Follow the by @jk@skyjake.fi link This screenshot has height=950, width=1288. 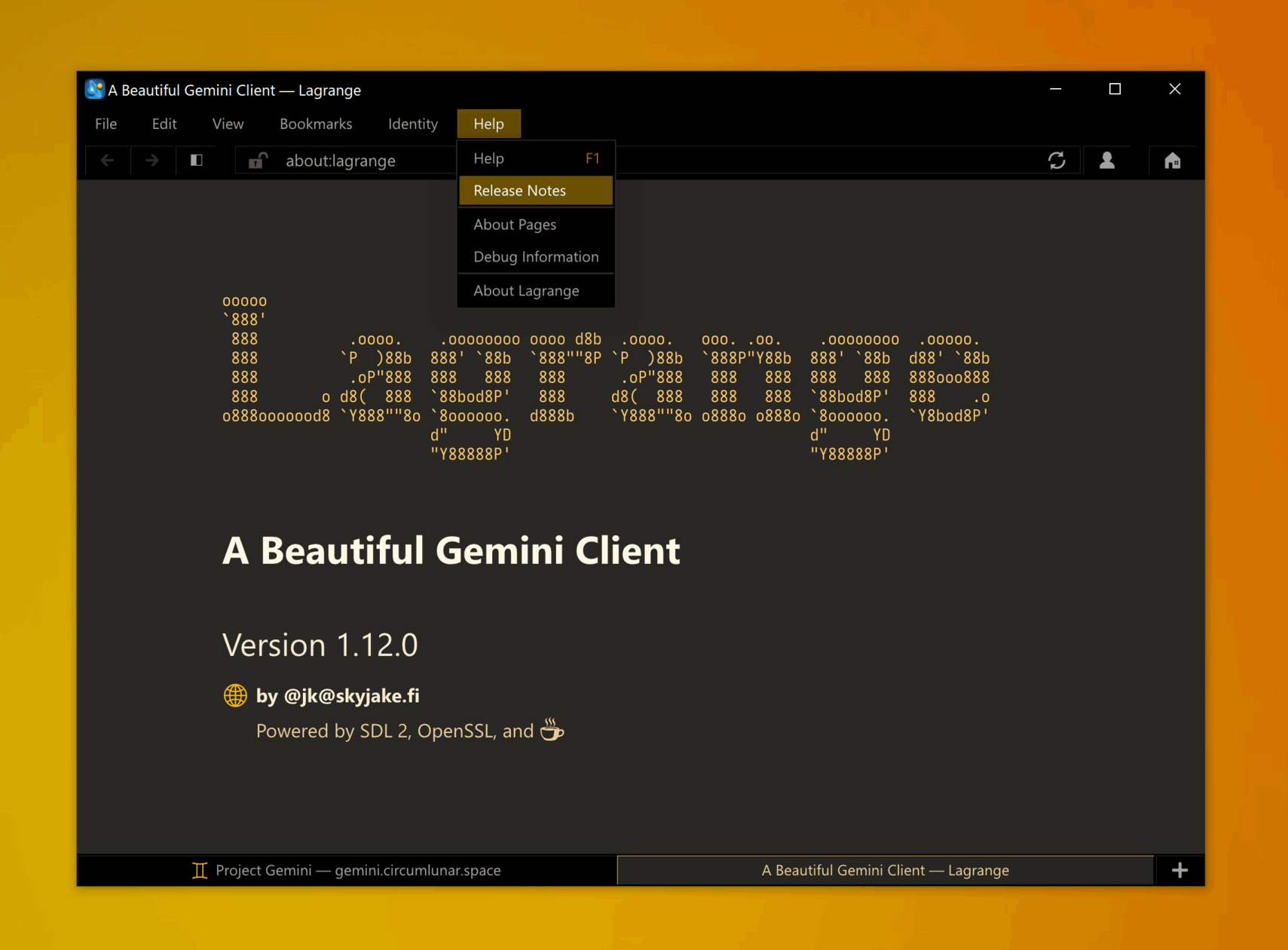coord(338,695)
